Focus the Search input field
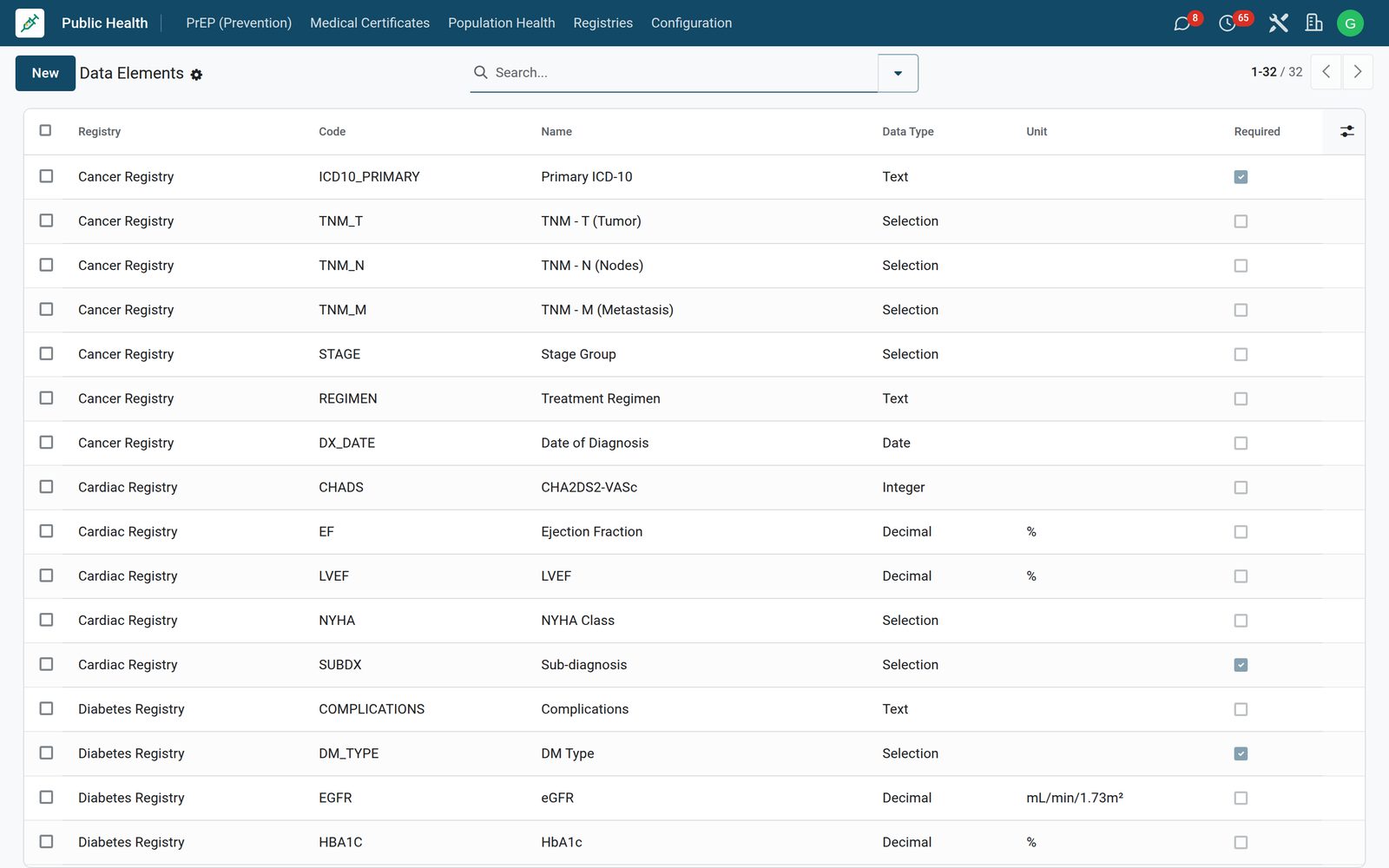 pos(681,73)
